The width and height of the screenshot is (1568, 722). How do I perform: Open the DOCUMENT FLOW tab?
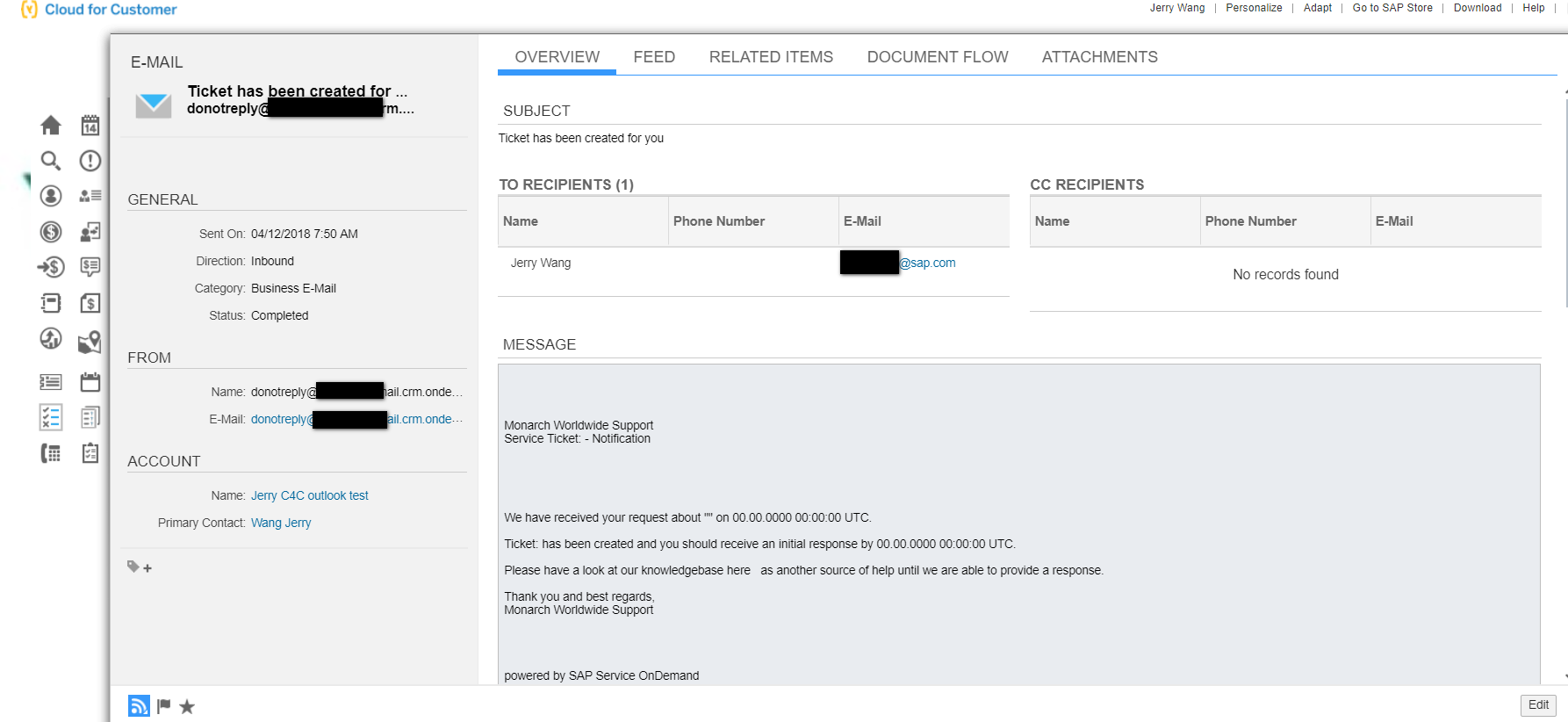click(x=938, y=57)
